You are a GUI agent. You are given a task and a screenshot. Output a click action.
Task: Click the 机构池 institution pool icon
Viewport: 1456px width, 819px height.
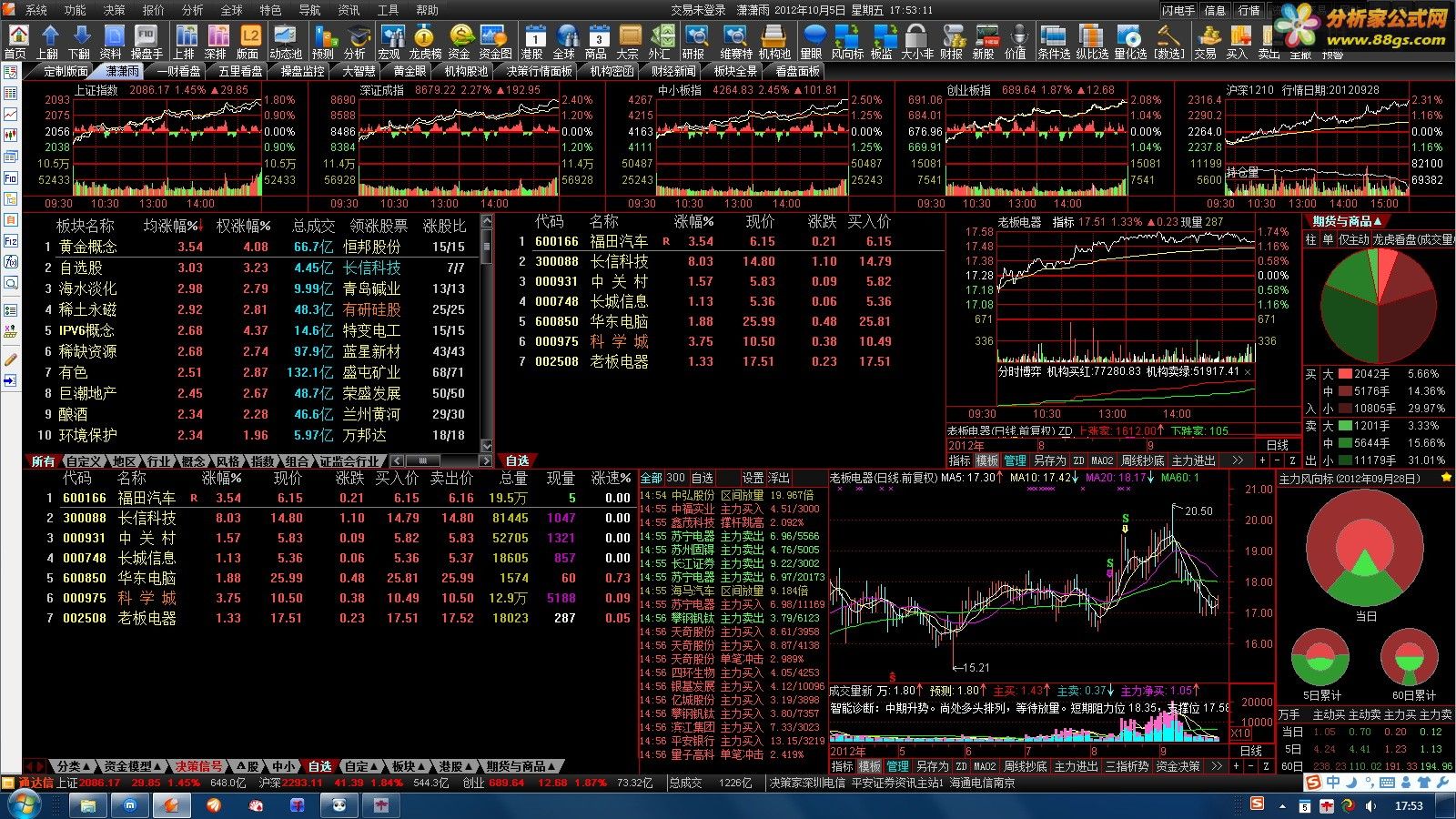click(x=774, y=41)
